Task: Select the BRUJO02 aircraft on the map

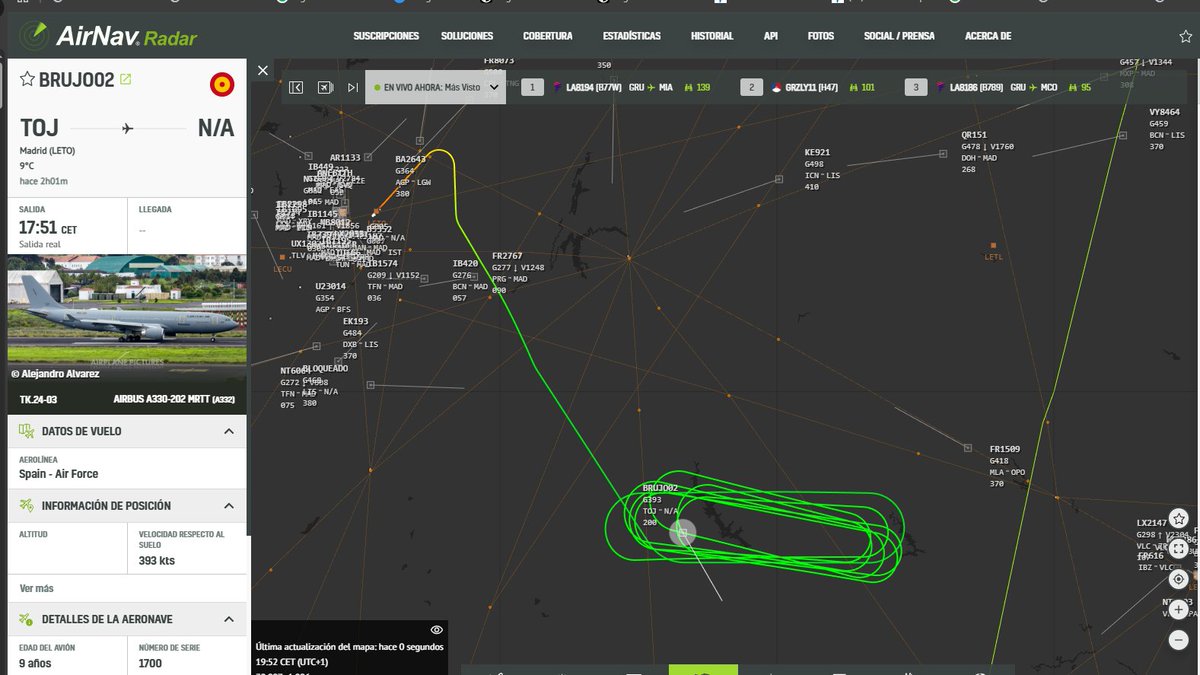Action: pos(681,532)
